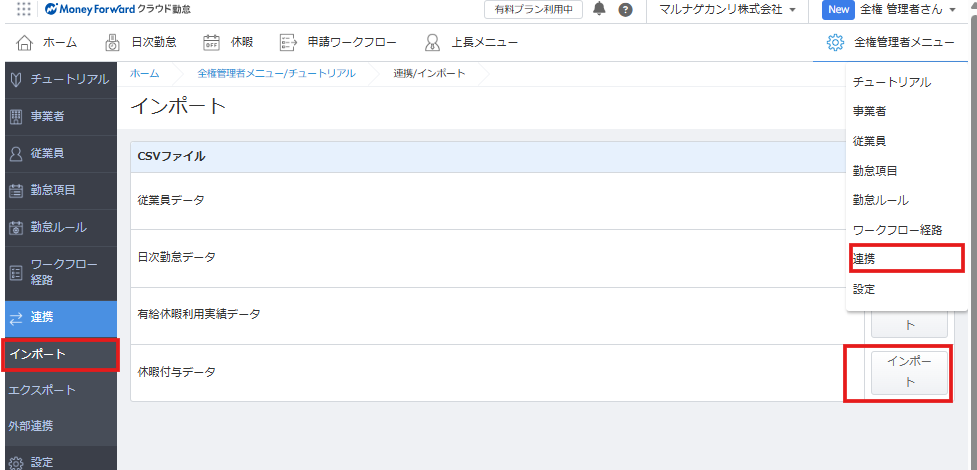This screenshot has width=977, height=470.
Task: Click インポート button for 休暇付与データ
Action: pos(909,372)
